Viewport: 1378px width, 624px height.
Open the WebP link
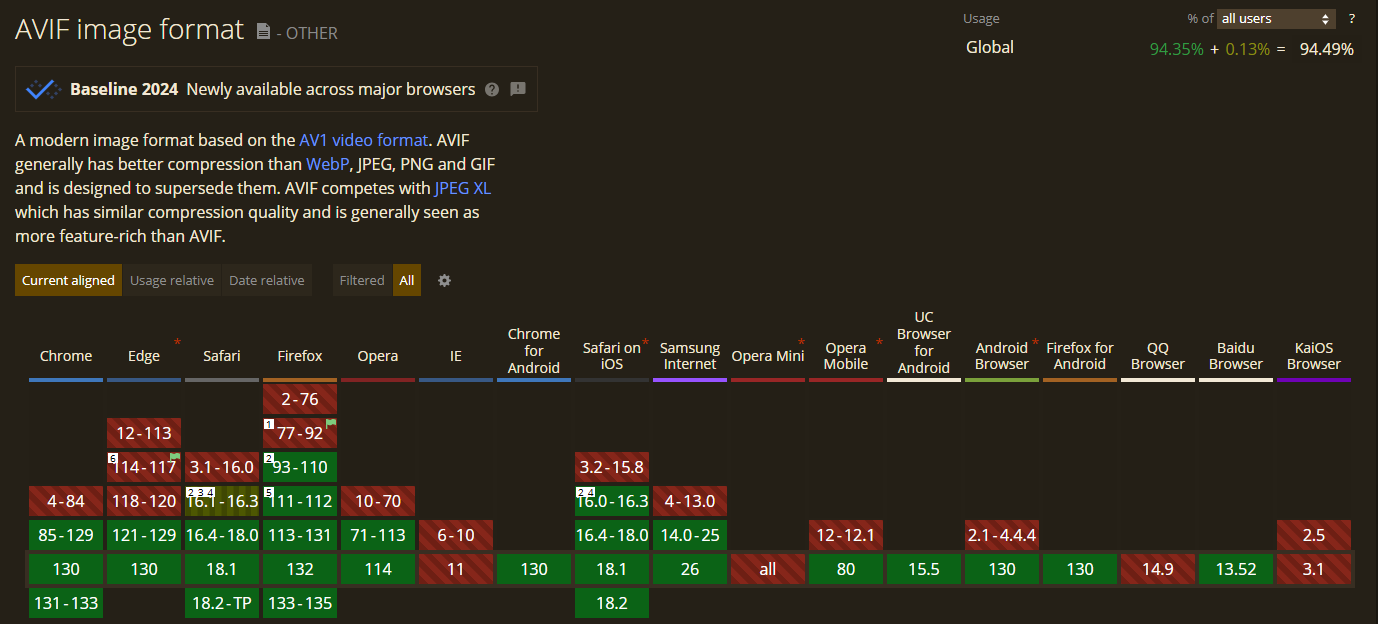(328, 164)
